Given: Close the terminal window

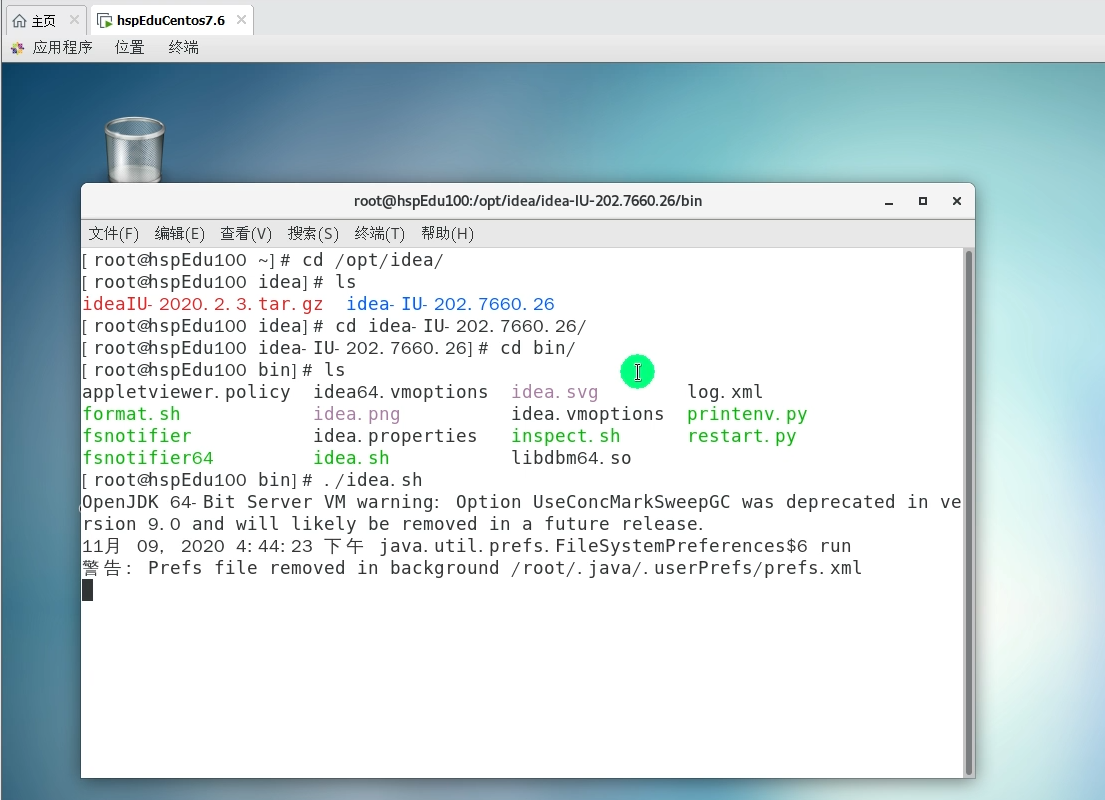Looking at the screenshot, I should 956,202.
